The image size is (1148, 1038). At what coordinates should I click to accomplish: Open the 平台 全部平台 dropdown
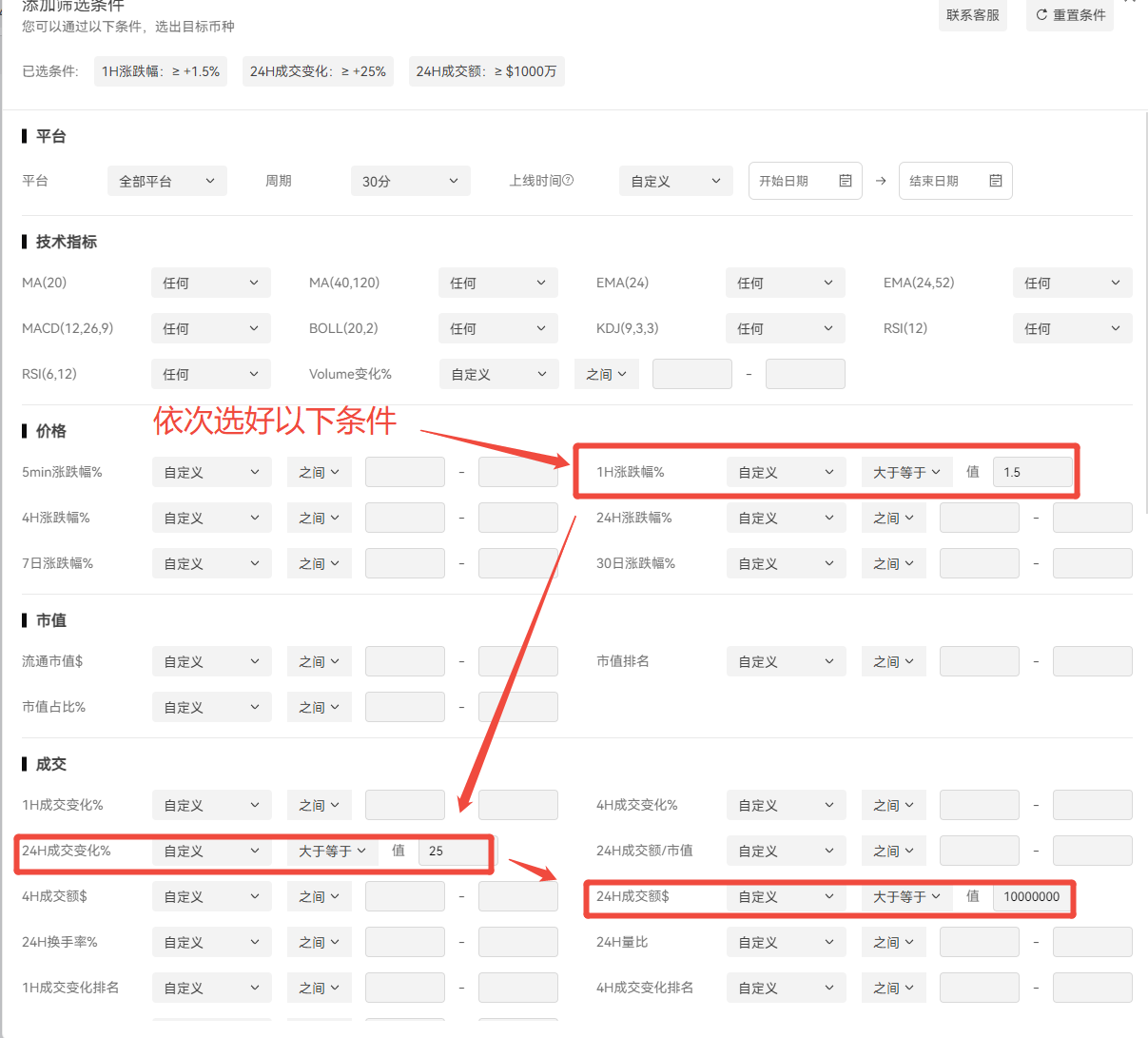[167, 181]
